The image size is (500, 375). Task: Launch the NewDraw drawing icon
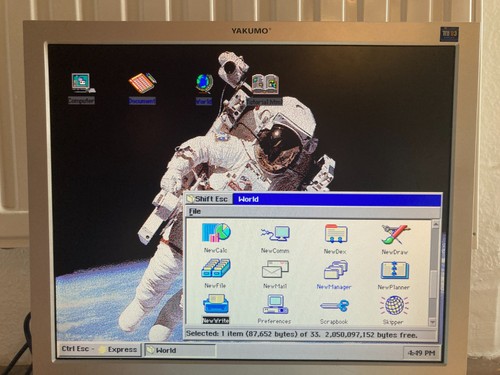[396, 234]
